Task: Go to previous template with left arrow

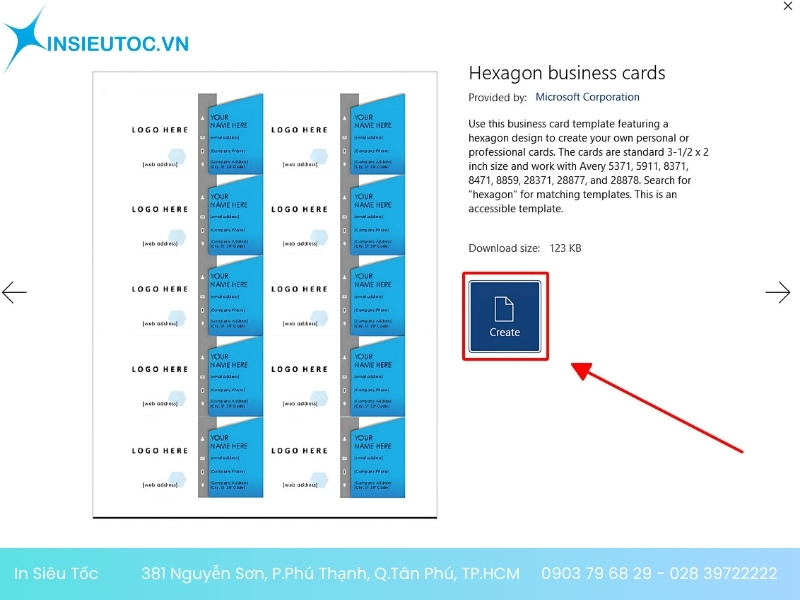Action: (14, 292)
